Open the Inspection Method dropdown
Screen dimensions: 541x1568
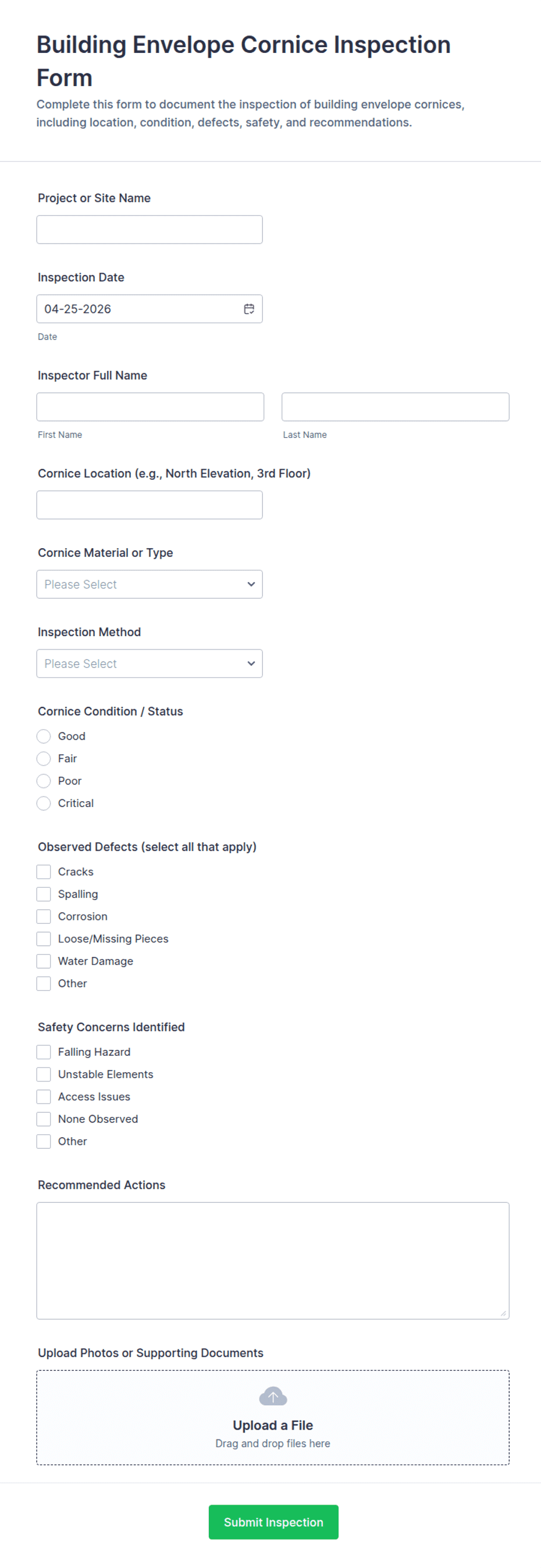tap(150, 663)
